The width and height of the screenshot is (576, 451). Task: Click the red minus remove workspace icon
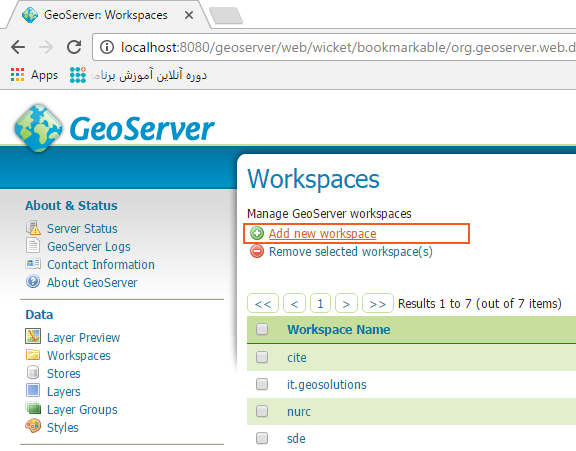pyautogui.click(x=257, y=251)
